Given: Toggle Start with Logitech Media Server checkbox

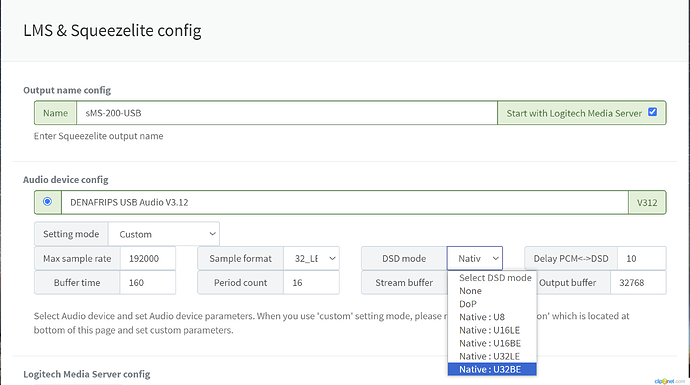Looking at the screenshot, I should point(653,112).
